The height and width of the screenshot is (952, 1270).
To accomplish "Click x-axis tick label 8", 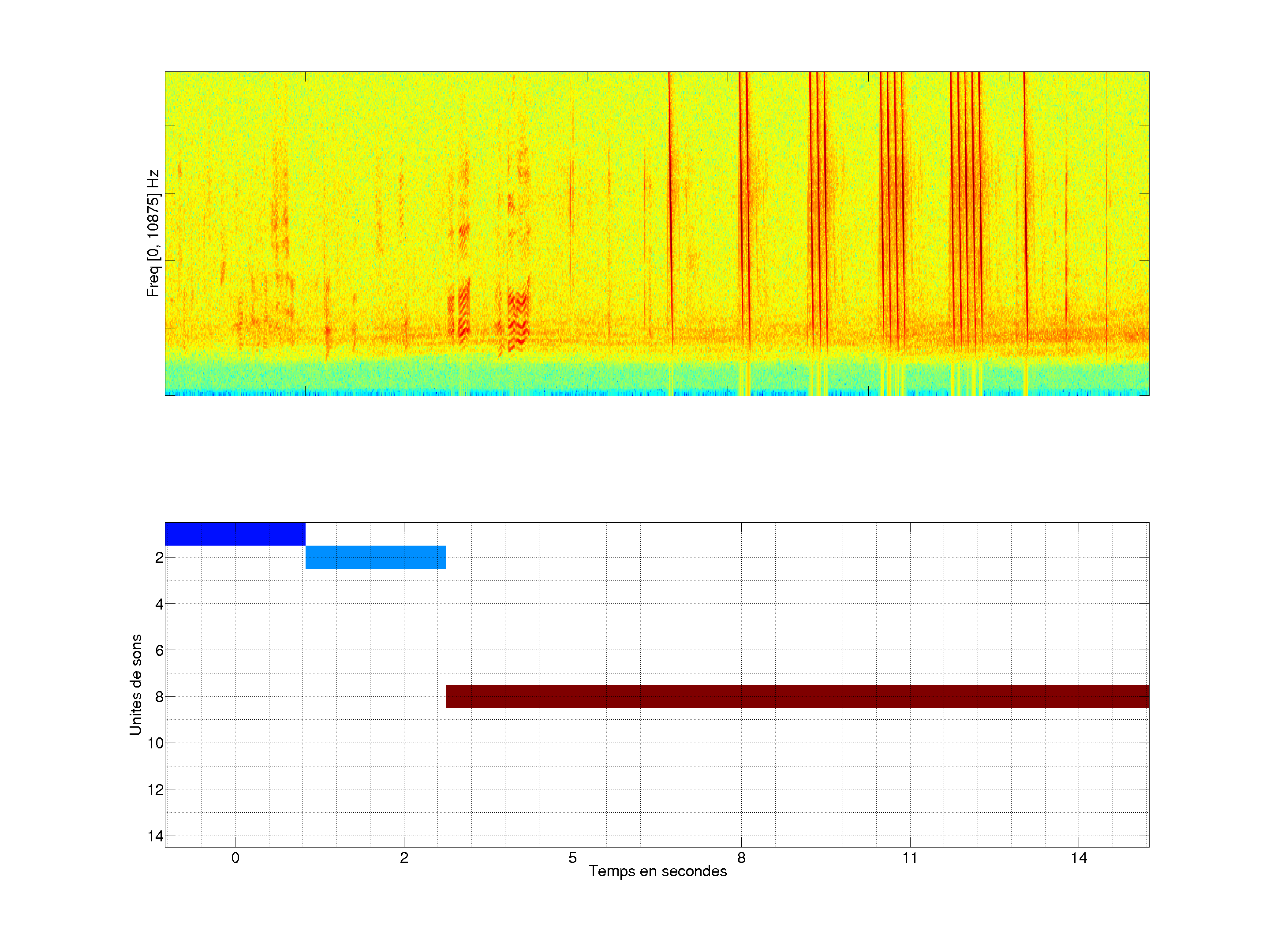I will point(741,858).
